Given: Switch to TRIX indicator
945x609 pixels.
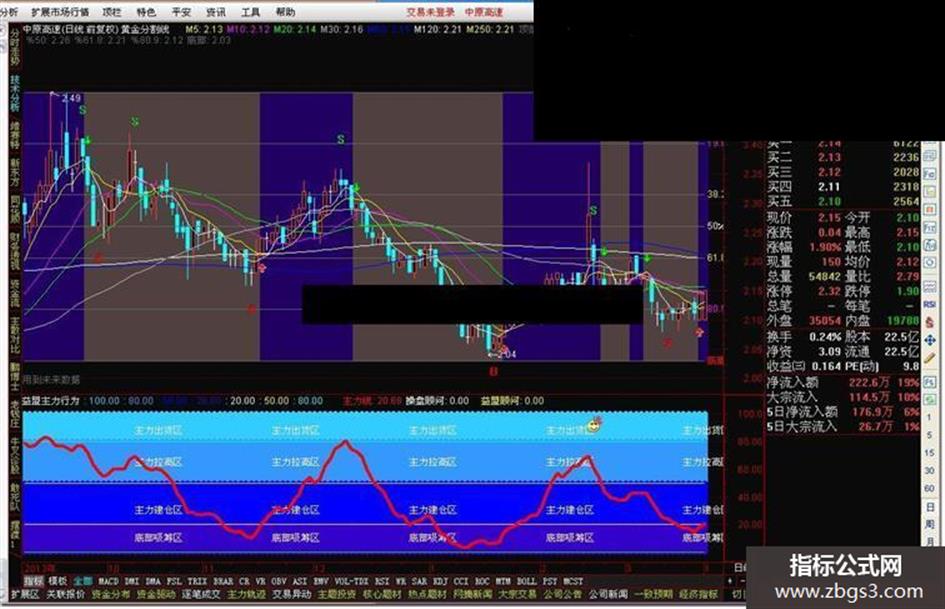Looking at the screenshot, I should pyautogui.click(x=196, y=581).
